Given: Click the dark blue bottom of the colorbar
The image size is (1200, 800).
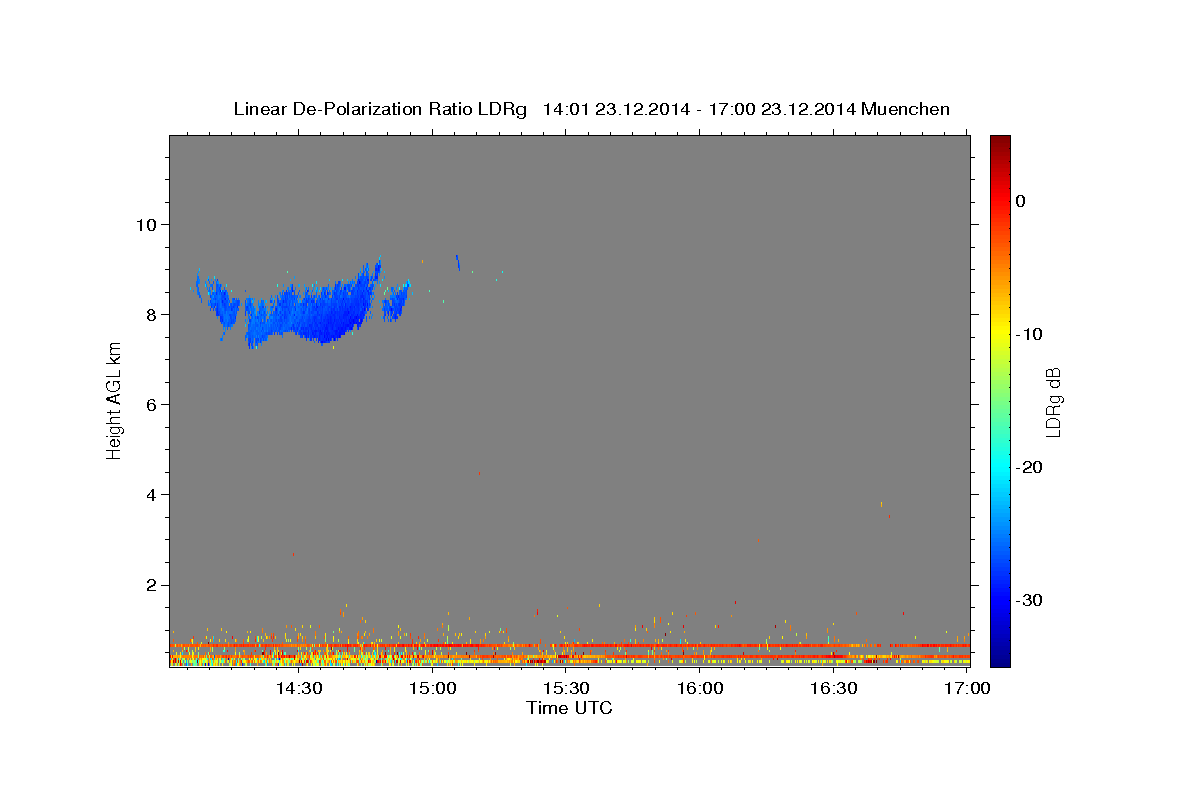Looking at the screenshot, I should tap(1000, 658).
